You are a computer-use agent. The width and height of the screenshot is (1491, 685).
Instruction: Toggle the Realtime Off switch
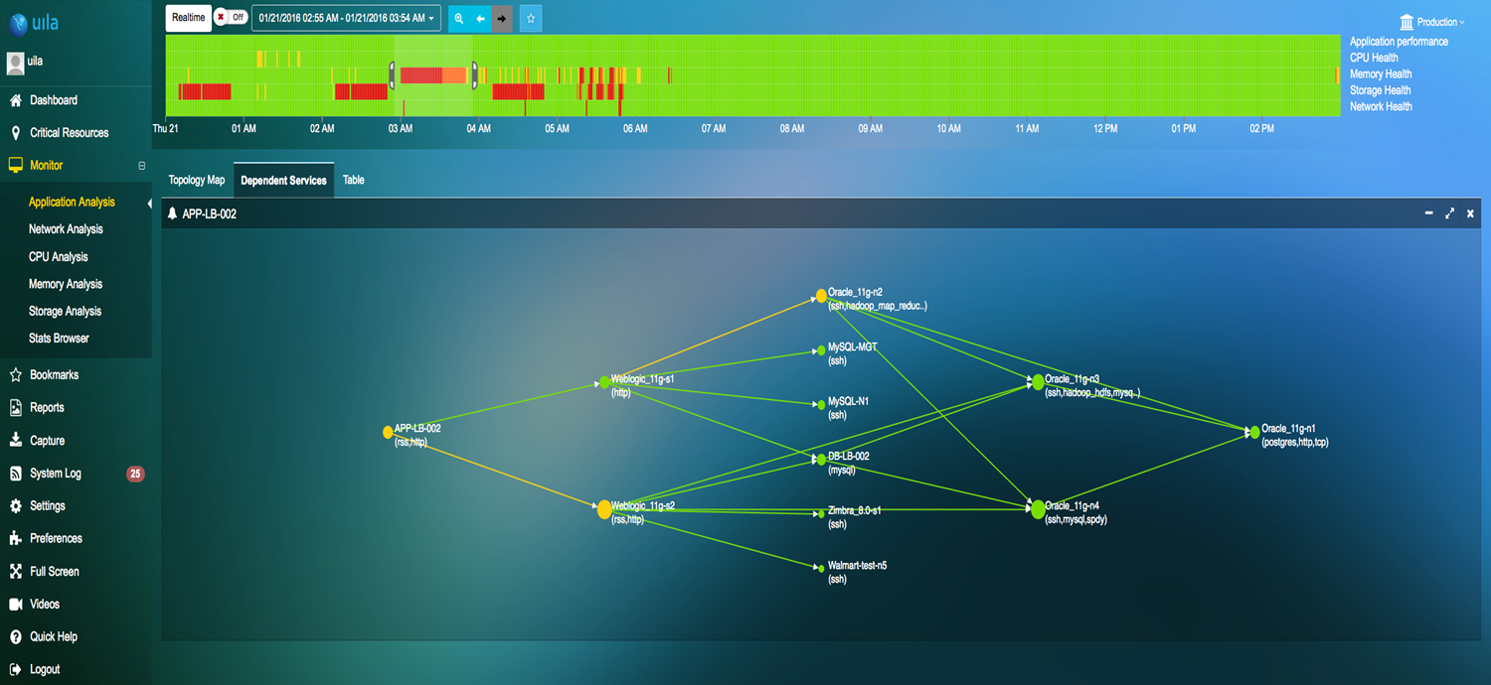231,18
